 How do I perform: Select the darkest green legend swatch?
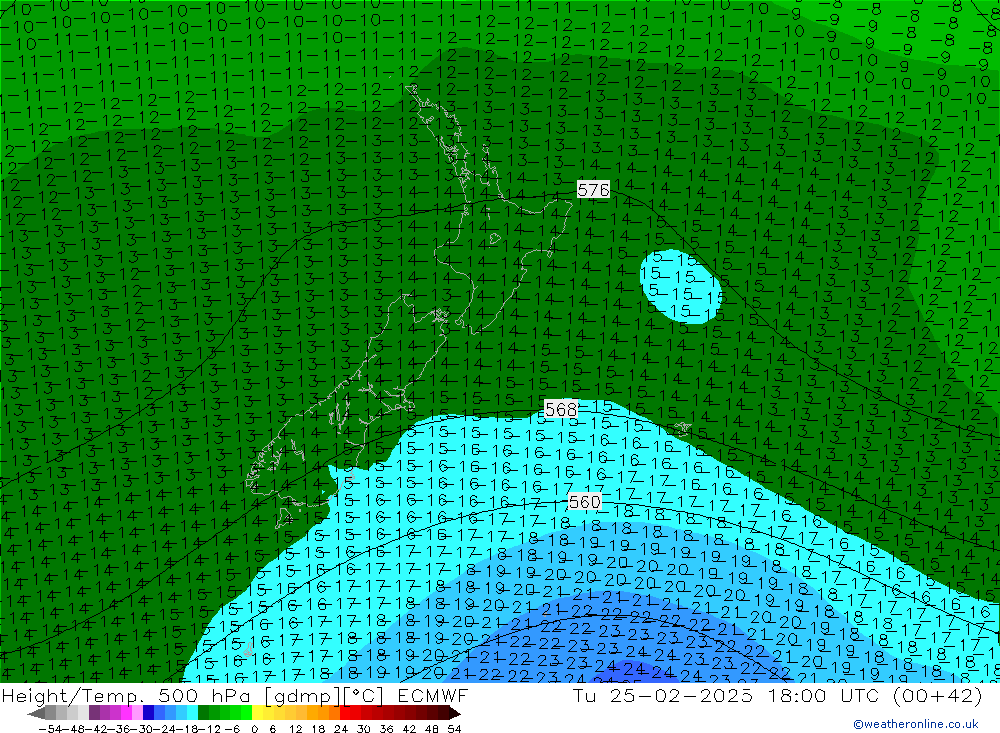pos(203,713)
